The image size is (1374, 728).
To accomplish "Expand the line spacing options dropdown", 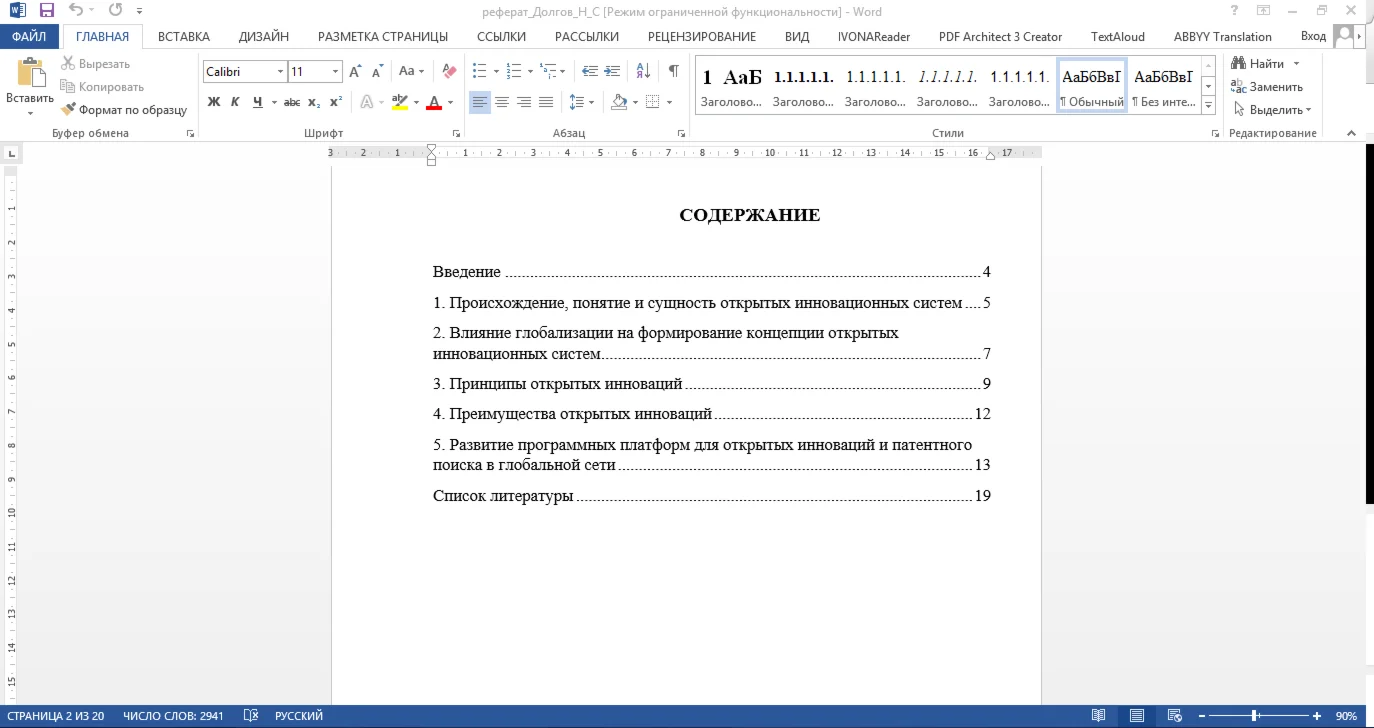I will [x=592, y=101].
